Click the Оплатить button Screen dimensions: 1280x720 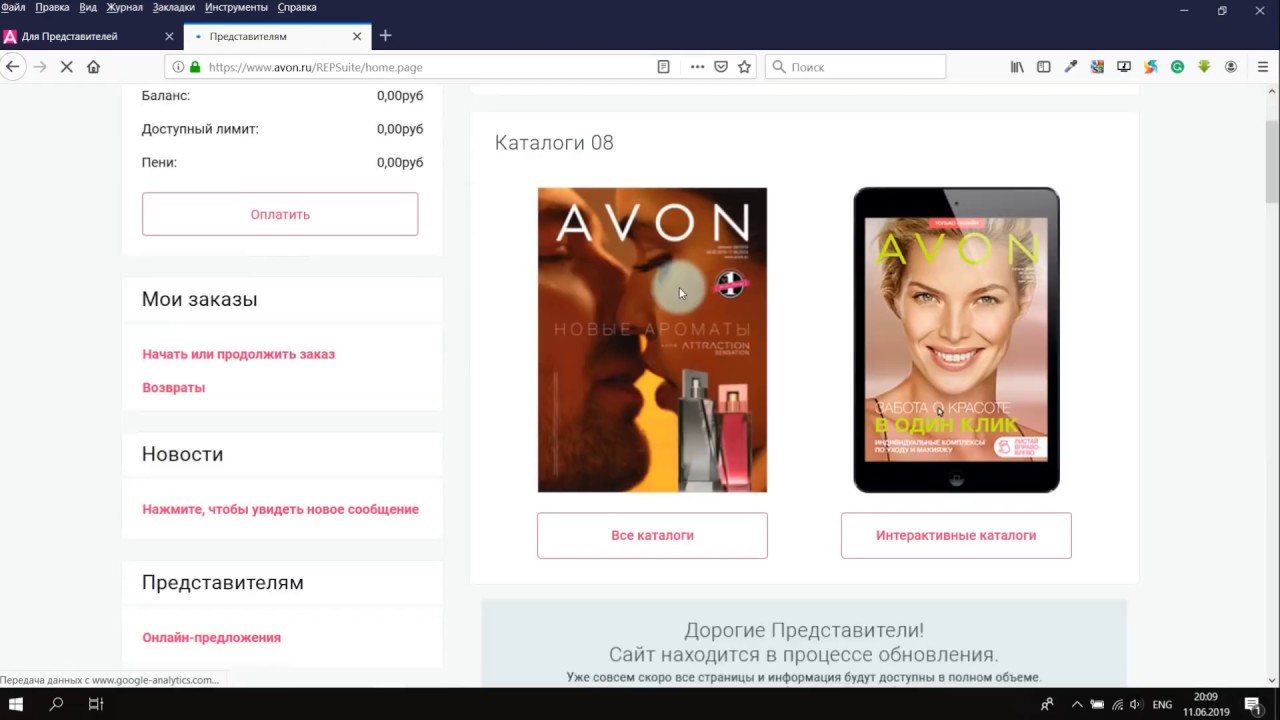(x=280, y=214)
